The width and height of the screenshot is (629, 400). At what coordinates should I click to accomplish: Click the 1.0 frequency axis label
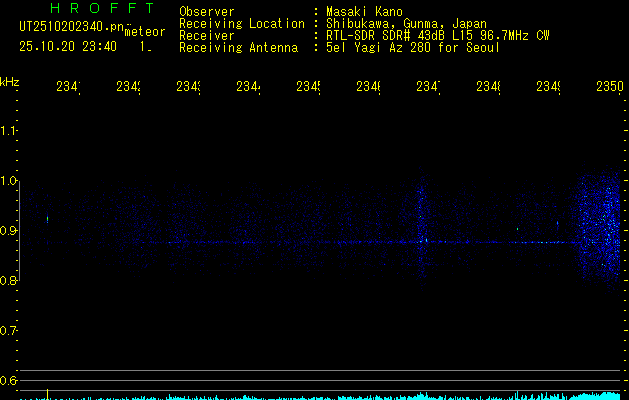coord(9,181)
